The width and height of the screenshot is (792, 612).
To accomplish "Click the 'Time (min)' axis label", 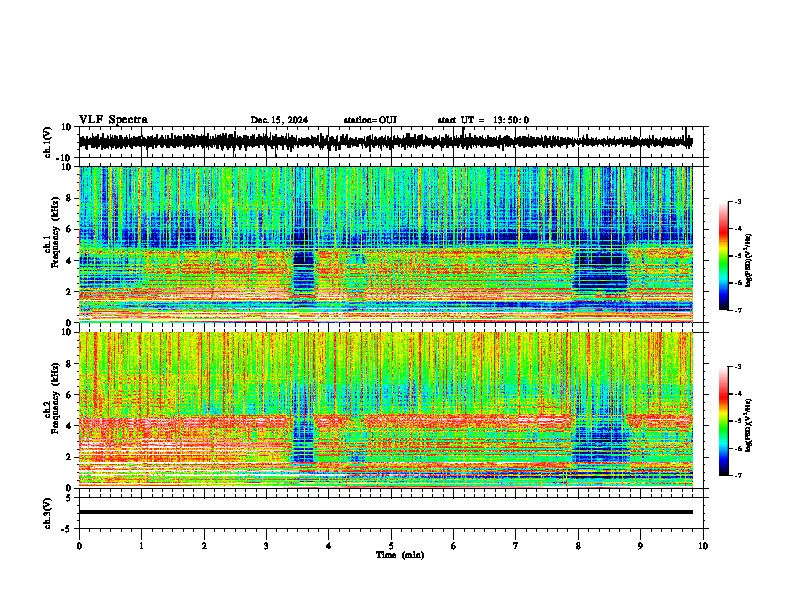I will coord(400,555).
